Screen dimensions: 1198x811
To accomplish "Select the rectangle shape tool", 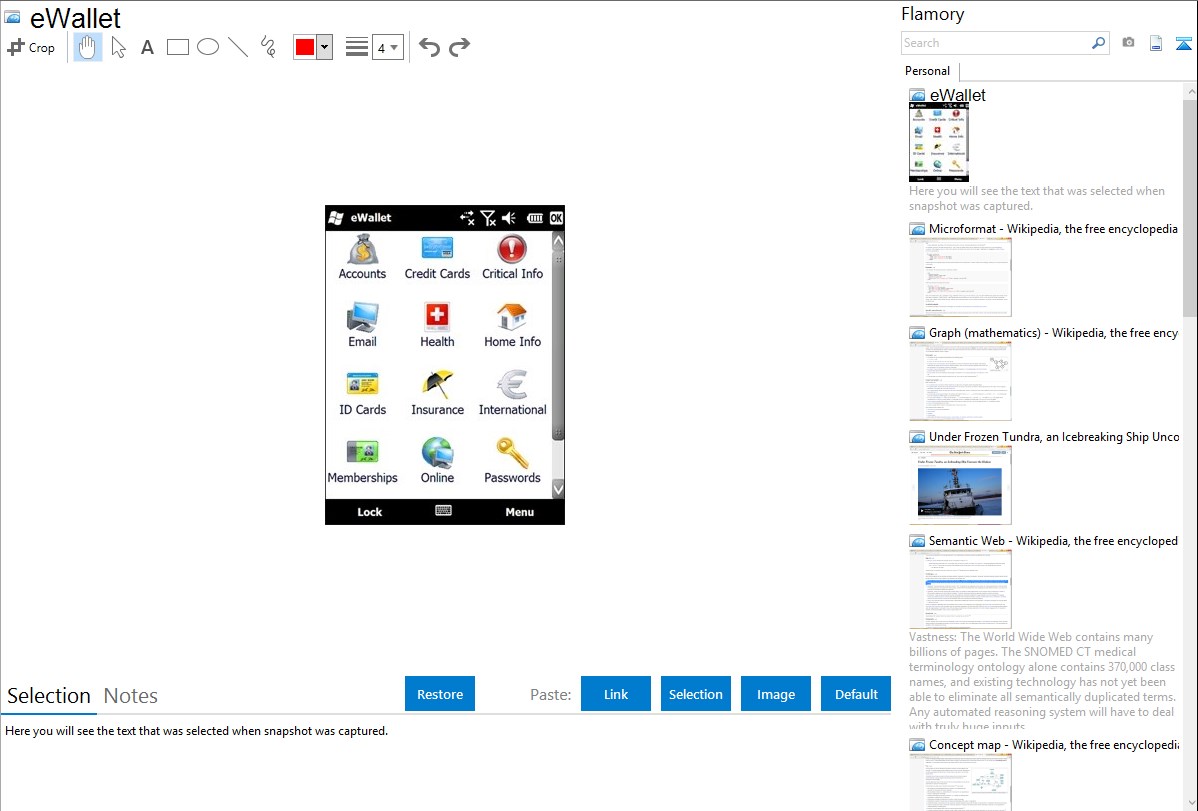I will (x=178, y=47).
